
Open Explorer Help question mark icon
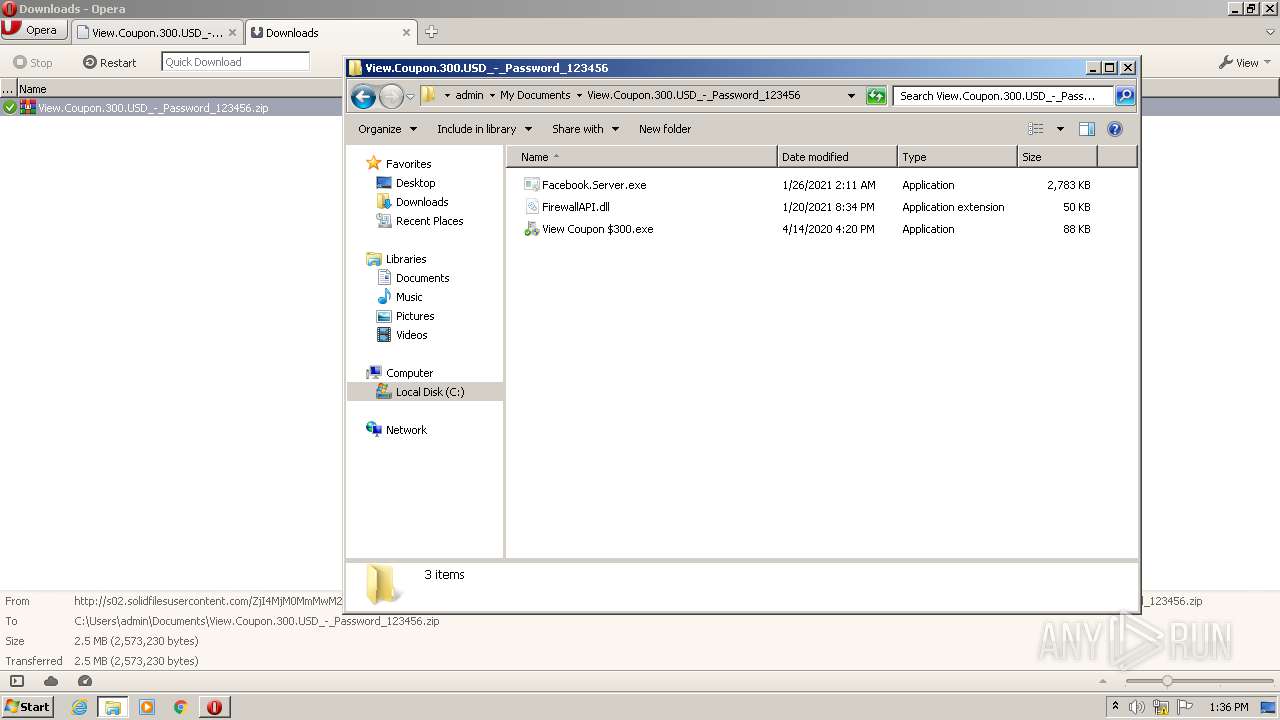pos(1115,129)
